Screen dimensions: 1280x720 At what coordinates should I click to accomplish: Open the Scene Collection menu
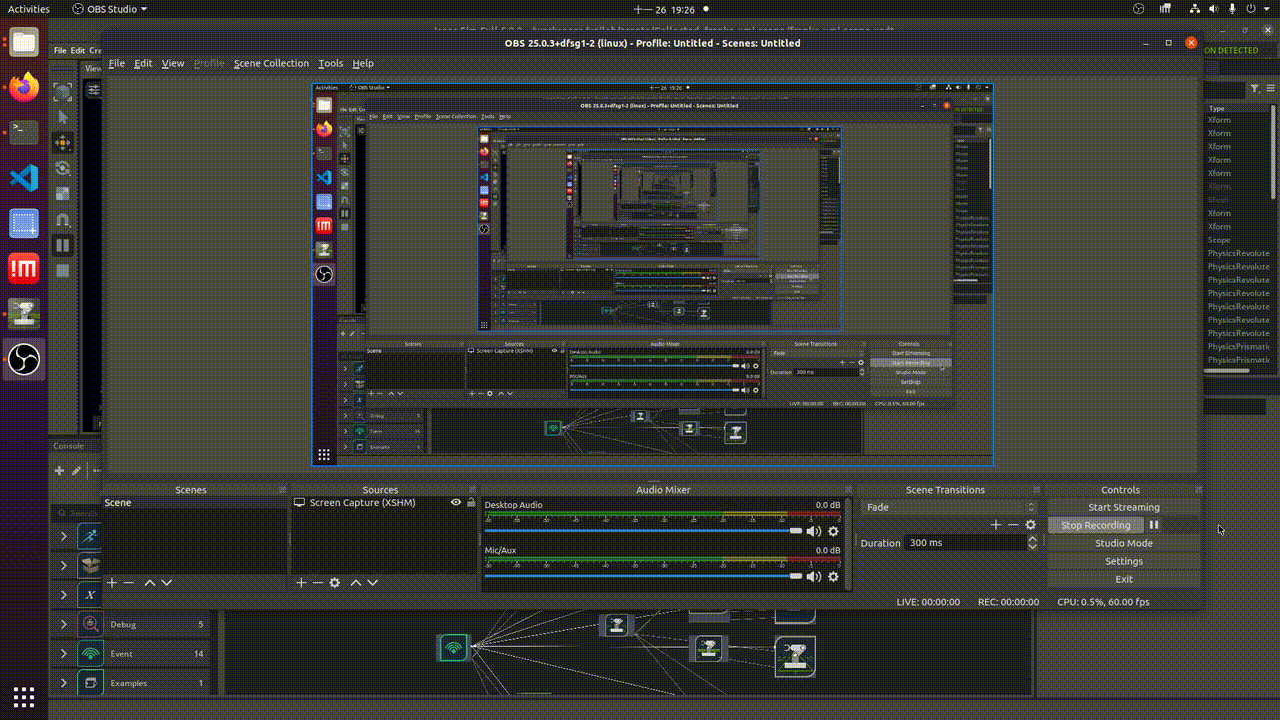271,63
